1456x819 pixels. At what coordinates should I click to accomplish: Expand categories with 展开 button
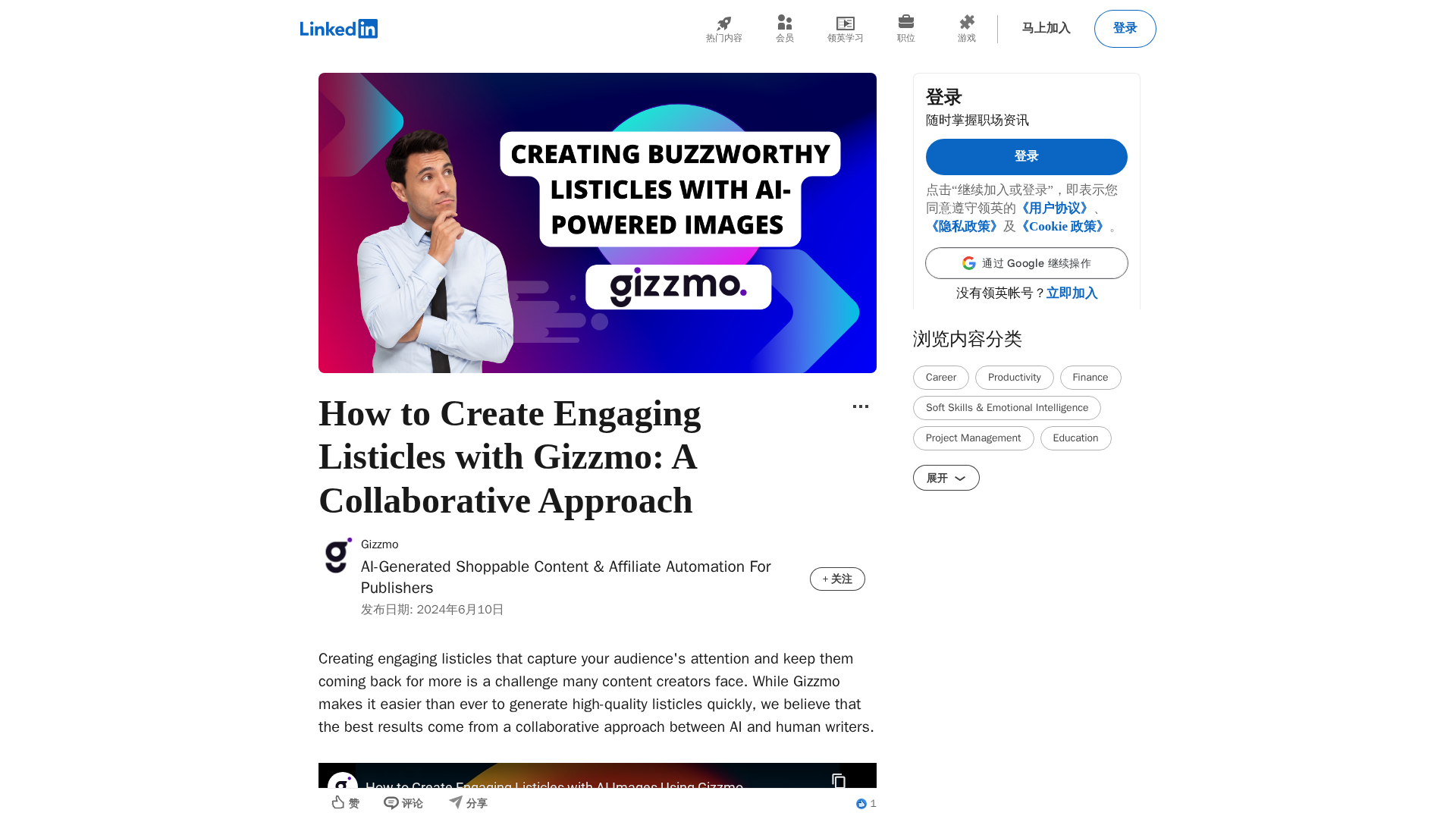946,478
